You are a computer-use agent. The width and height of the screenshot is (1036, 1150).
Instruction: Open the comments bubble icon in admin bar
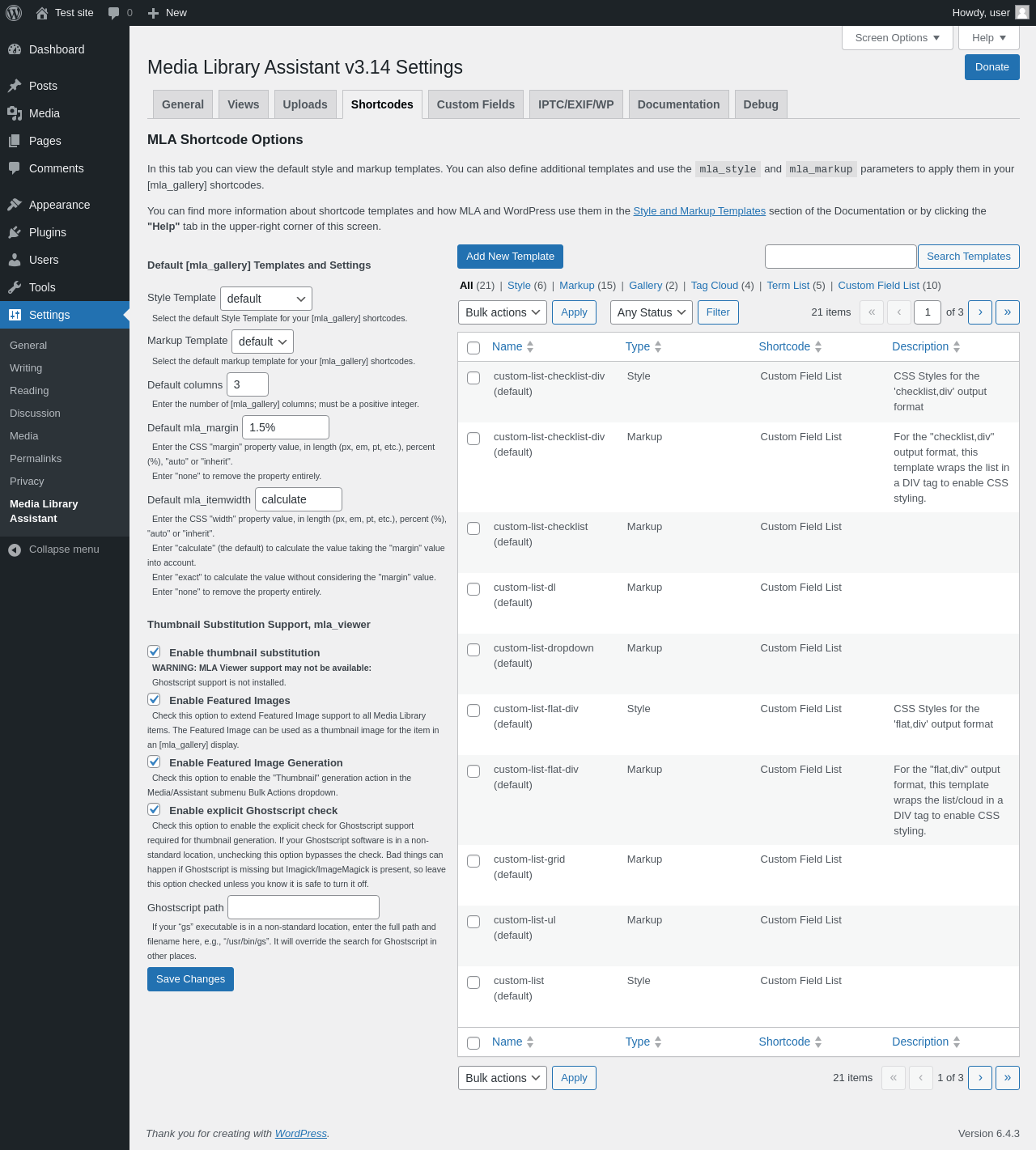coord(114,13)
